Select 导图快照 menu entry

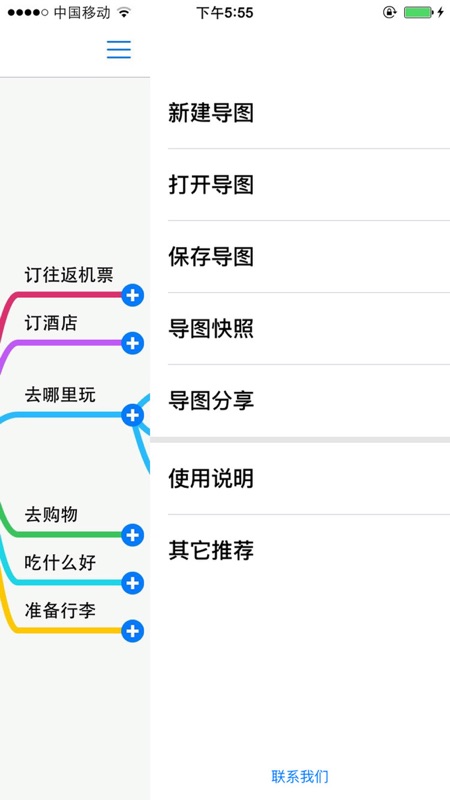click(x=300, y=329)
